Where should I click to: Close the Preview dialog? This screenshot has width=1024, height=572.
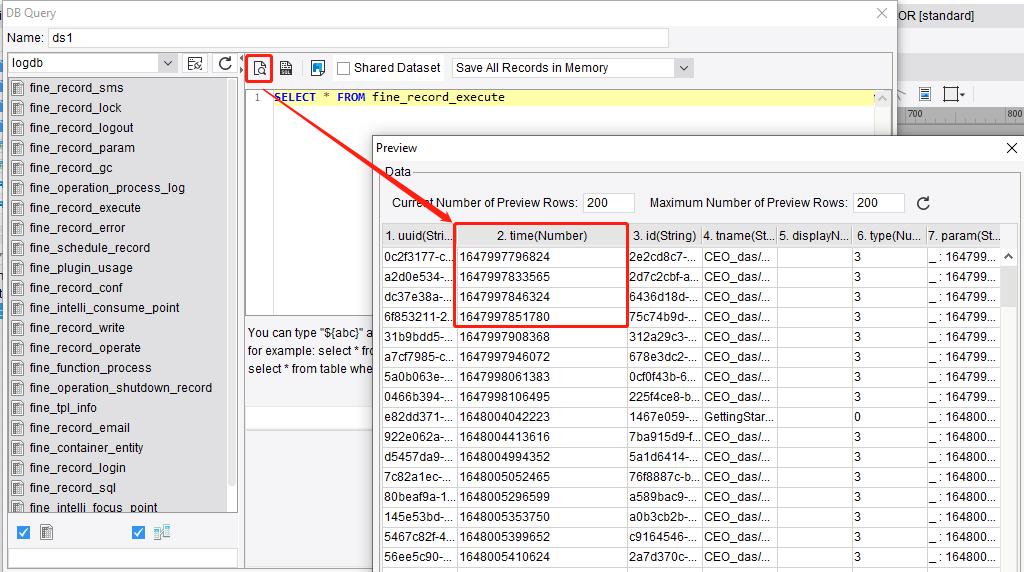coord(1012,148)
